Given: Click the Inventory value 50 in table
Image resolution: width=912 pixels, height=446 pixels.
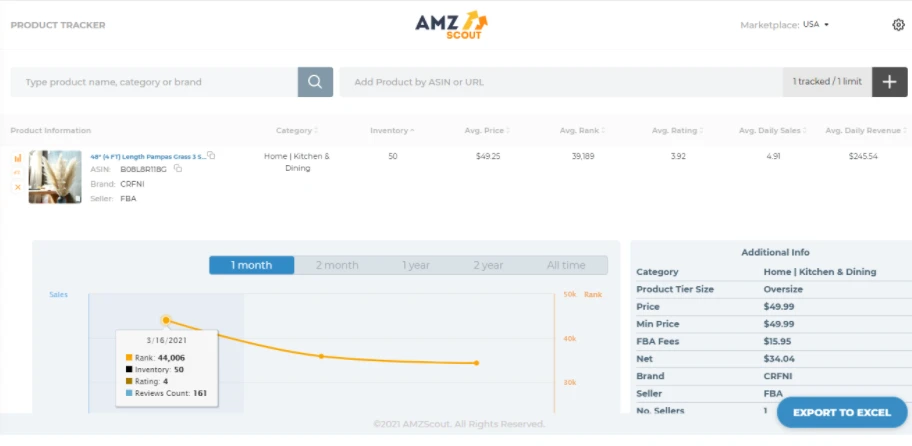Looking at the screenshot, I should pos(393,156).
